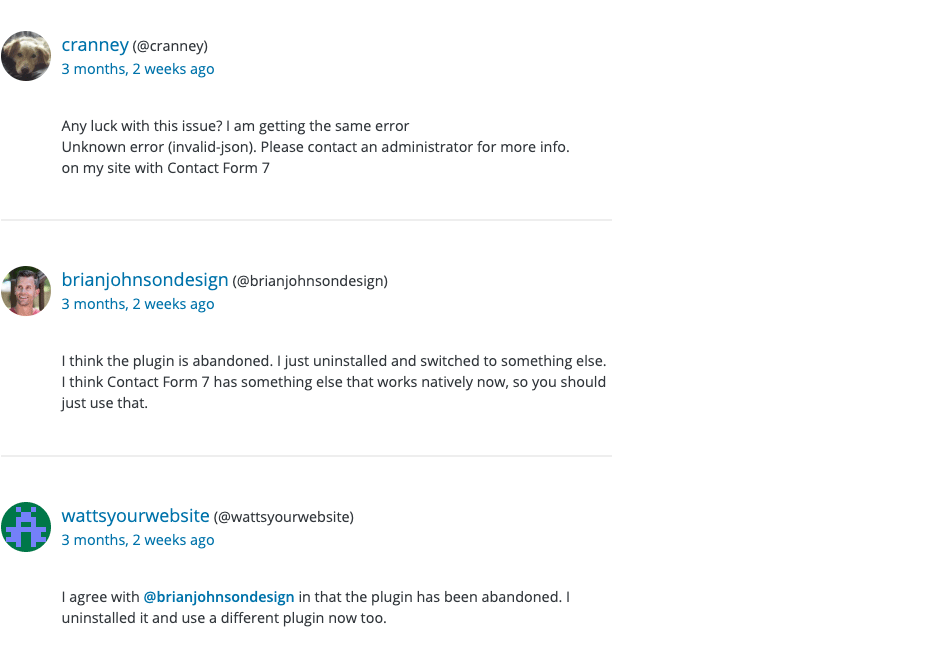Click the "Unknown error (invalid-json)" message line
The image size is (940, 656).
coord(315,147)
